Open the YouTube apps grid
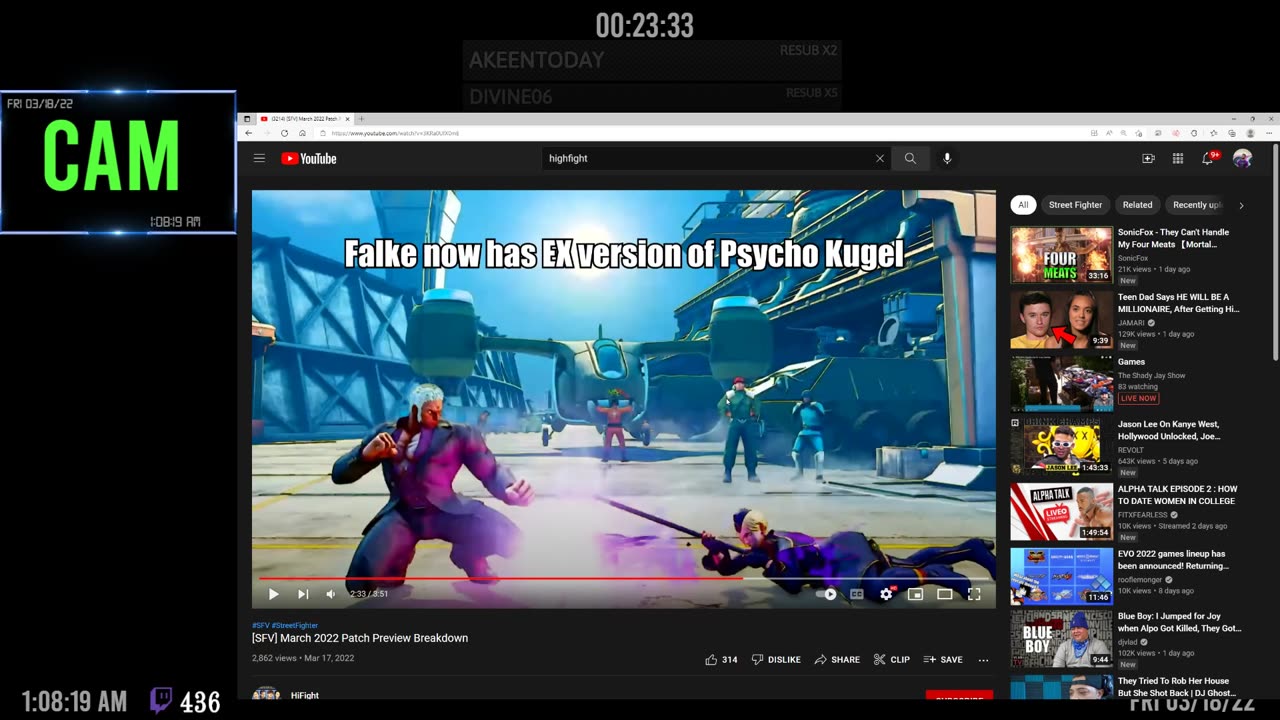Image resolution: width=1280 pixels, height=720 pixels. [x=1178, y=158]
